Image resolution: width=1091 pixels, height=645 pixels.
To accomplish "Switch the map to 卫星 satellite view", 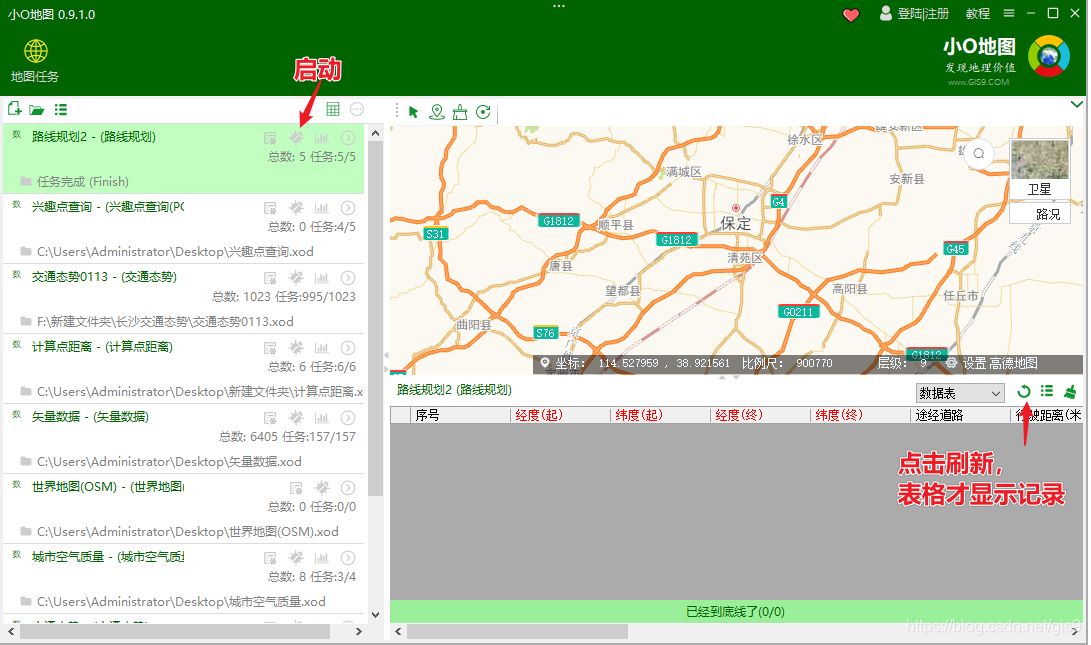I will click(x=1040, y=169).
